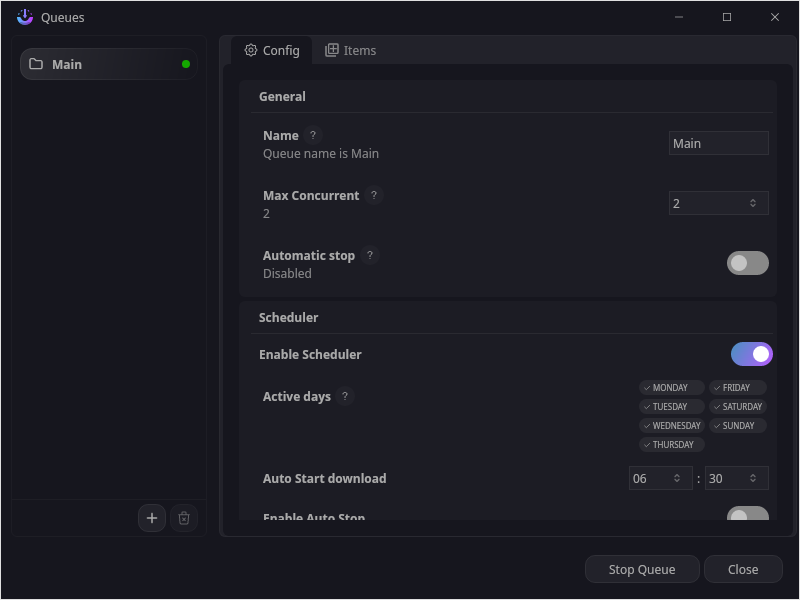Image resolution: width=800 pixels, height=600 pixels.
Task: Open the Config tab
Action: coord(272,50)
